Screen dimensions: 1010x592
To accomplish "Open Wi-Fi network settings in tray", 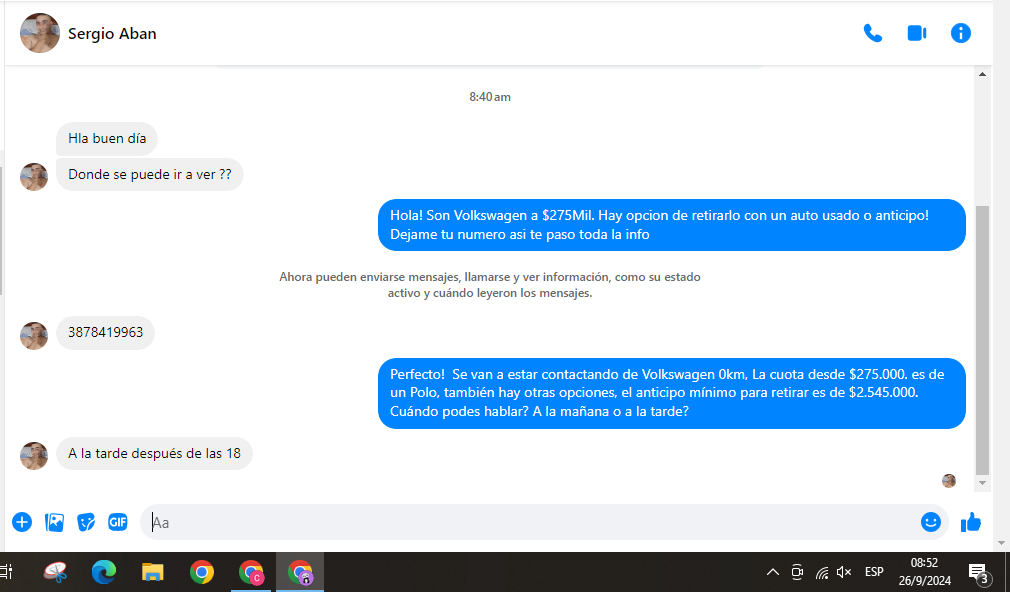I will click(x=821, y=572).
